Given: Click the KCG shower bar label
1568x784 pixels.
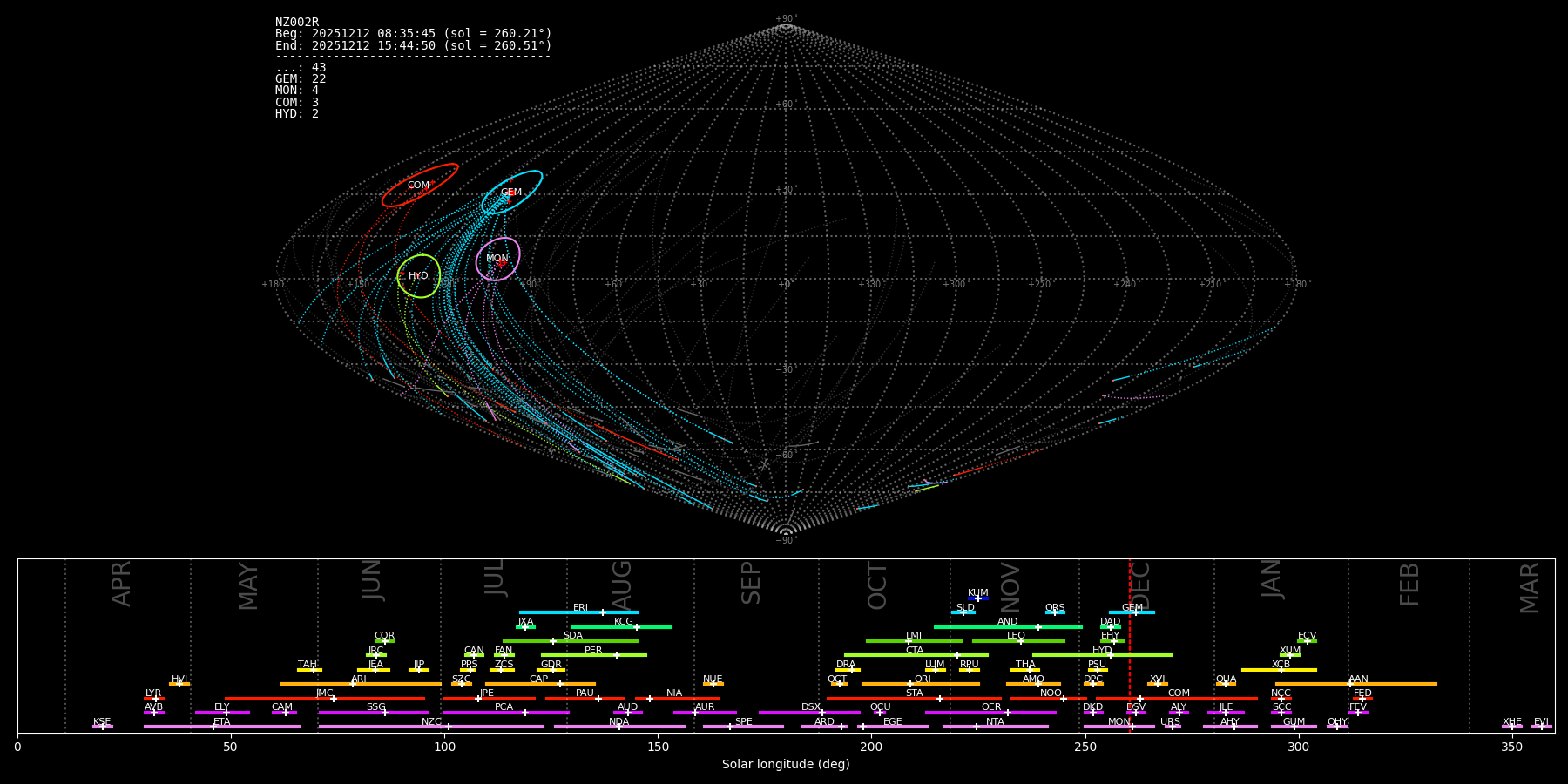Looking at the screenshot, I should [x=624, y=622].
